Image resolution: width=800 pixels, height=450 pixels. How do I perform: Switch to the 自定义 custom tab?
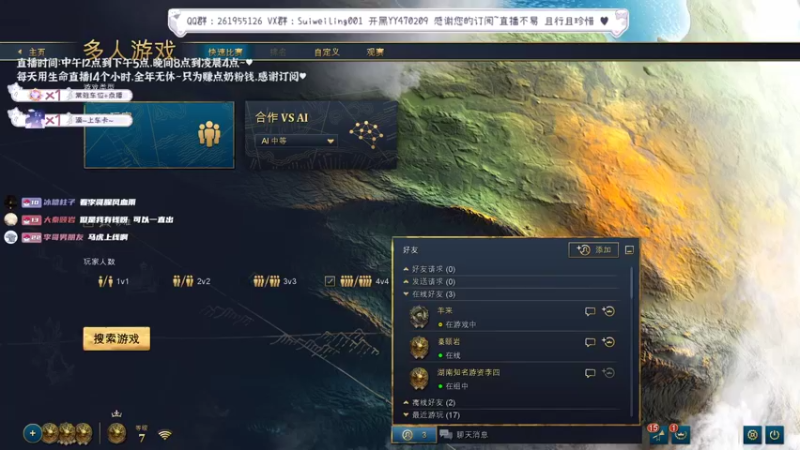click(x=327, y=52)
